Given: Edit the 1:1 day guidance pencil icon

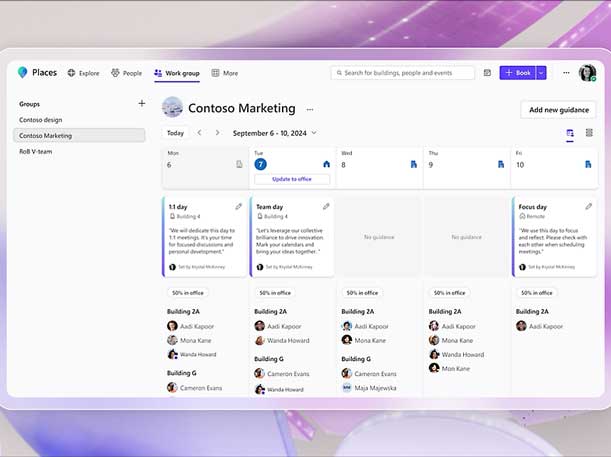Looking at the screenshot, I should pos(239,206).
